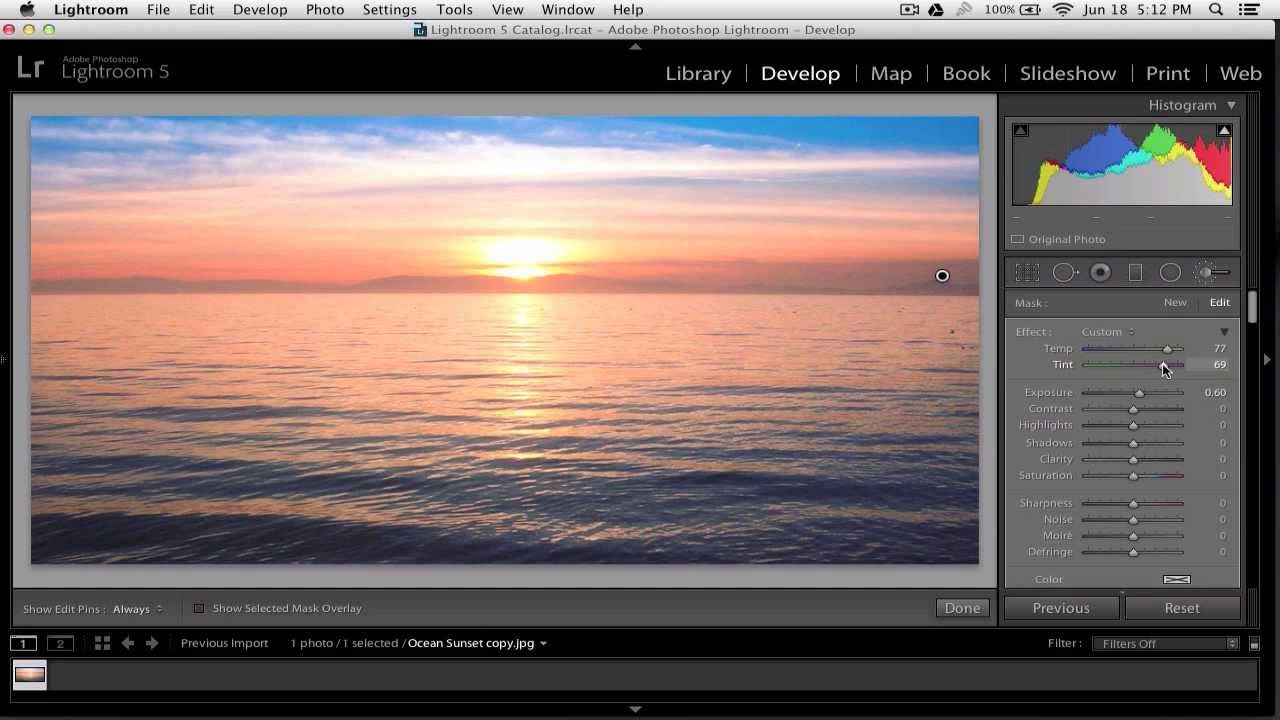
Task: Open the Tools menu
Action: 454,10
